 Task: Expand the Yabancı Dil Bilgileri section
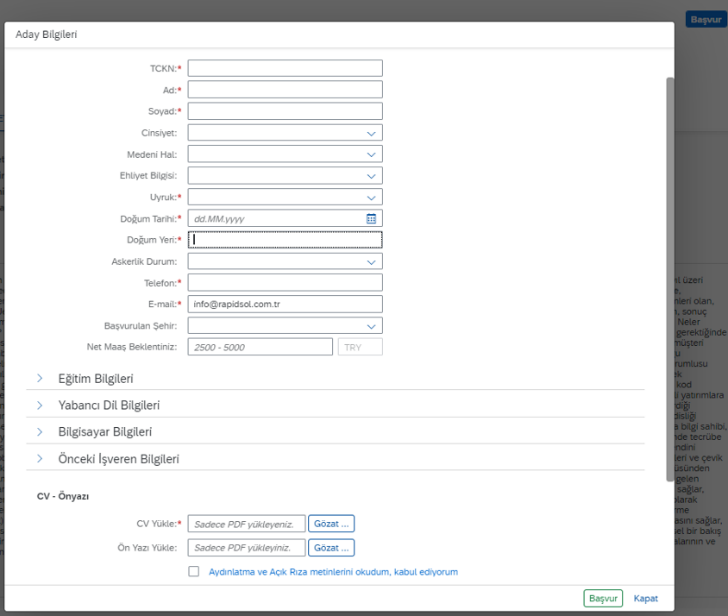(40, 405)
